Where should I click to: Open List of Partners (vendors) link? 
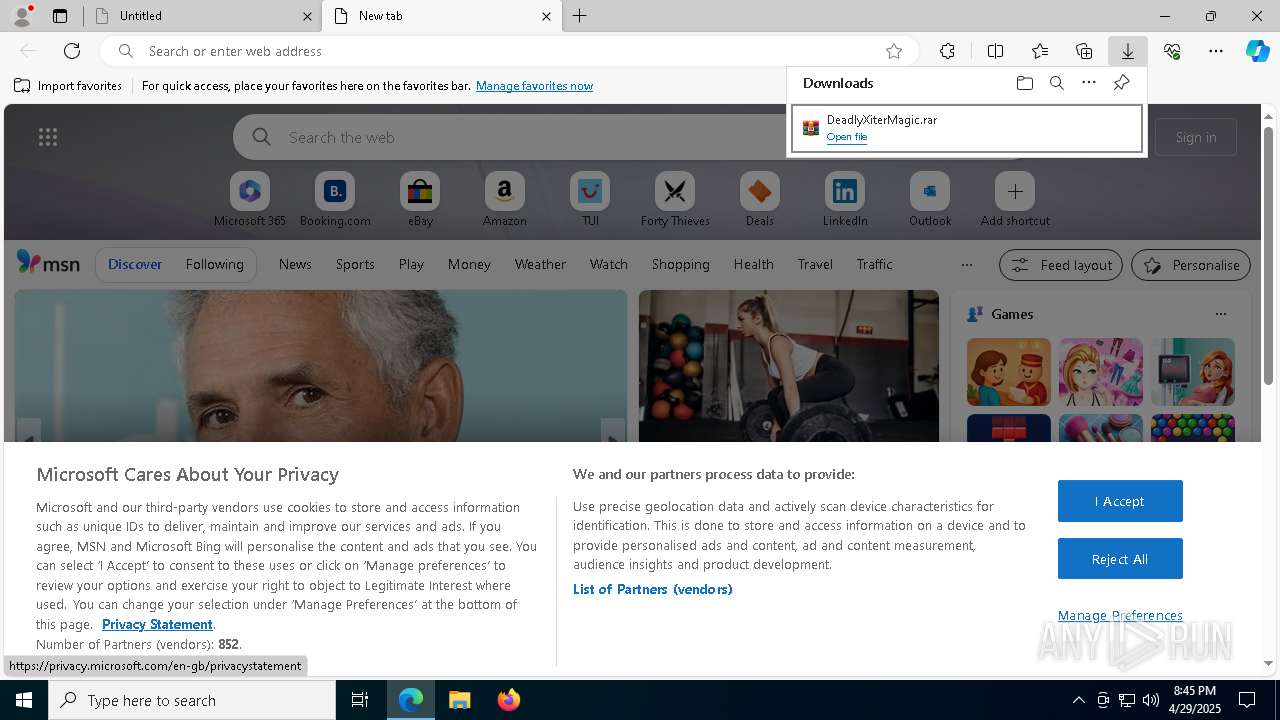652,589
